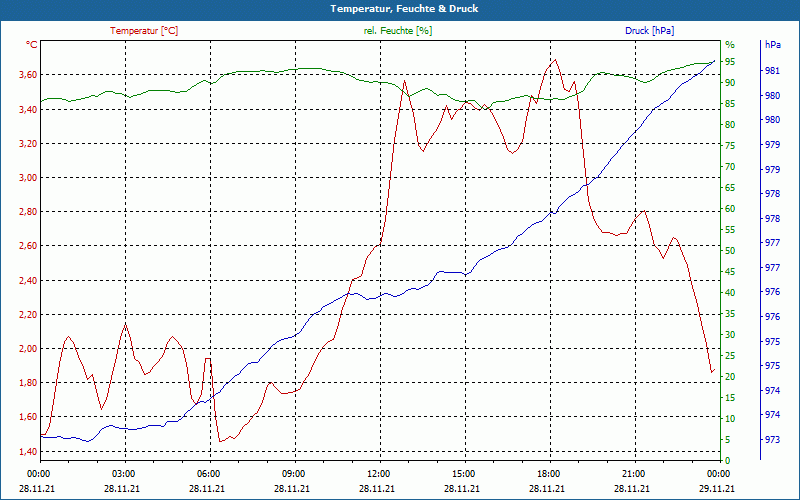Click the "70" humidity axis value
800x500 pixels.
730,166
